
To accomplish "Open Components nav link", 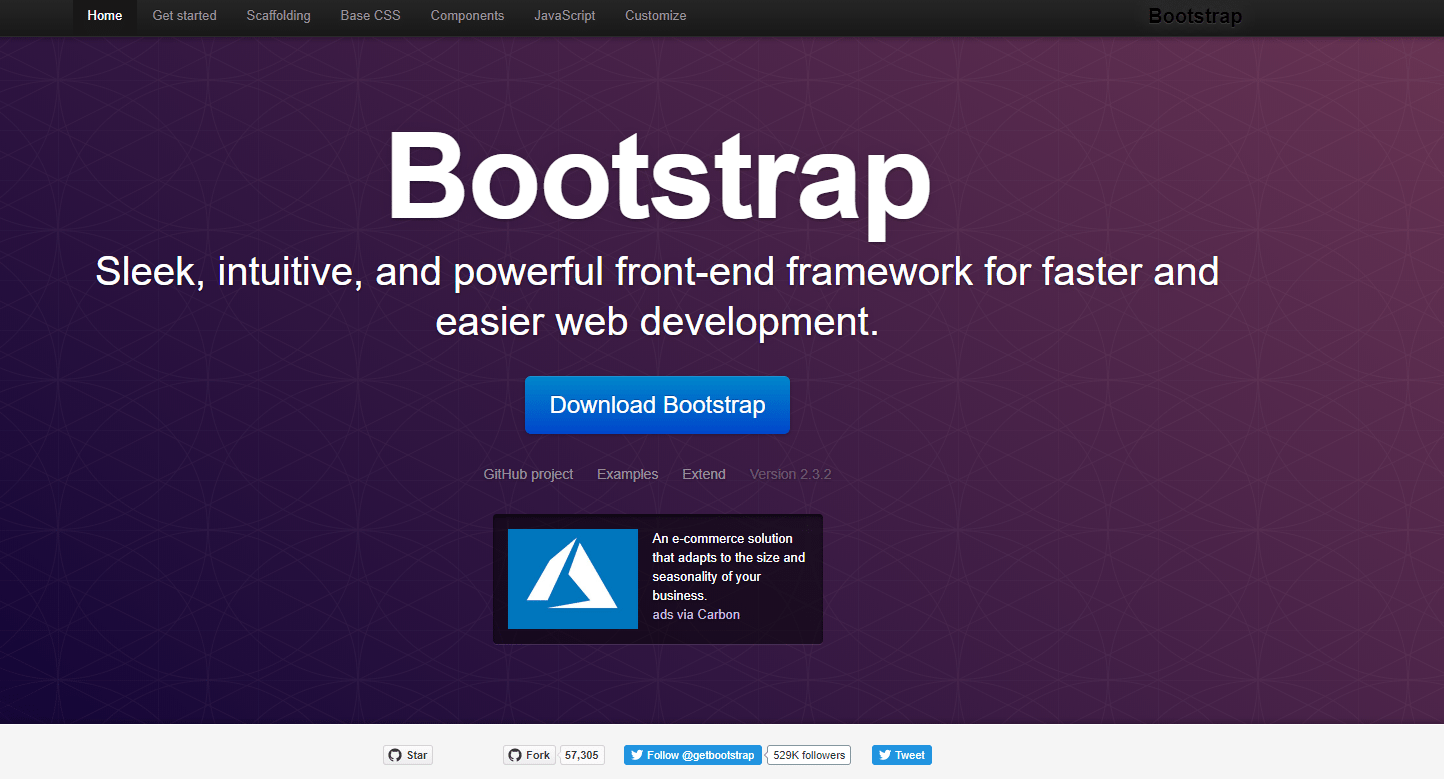I will click(467, 16).
